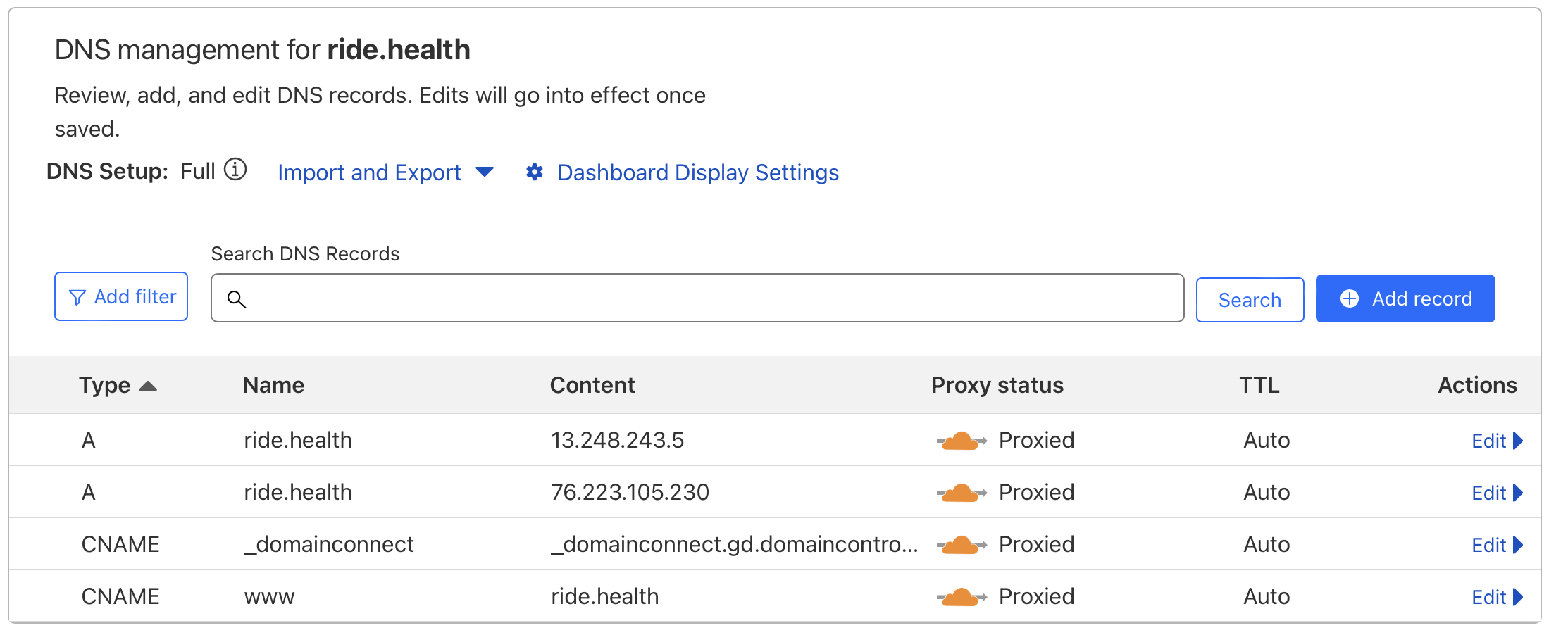1568x635 pixels.
Task: Click the Type column sort arrow
Action: point(149,384)
